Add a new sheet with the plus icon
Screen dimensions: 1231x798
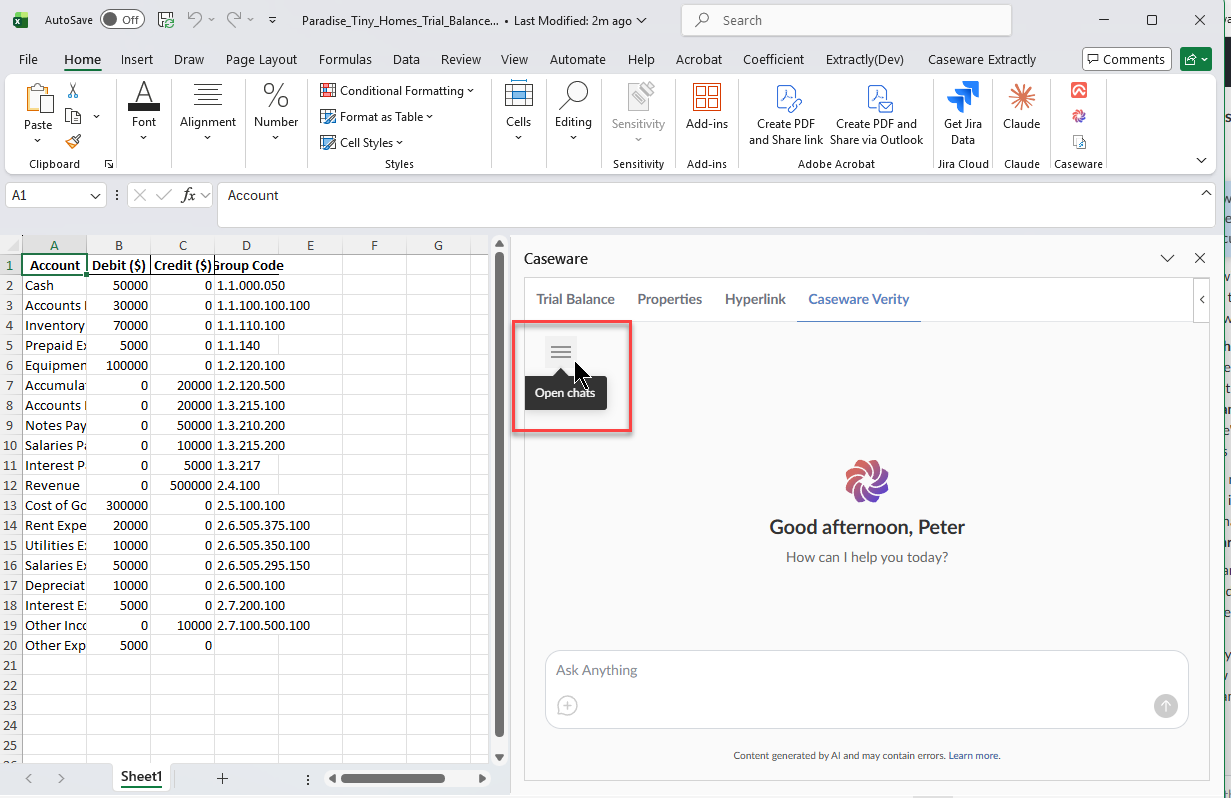pos(222,778)
